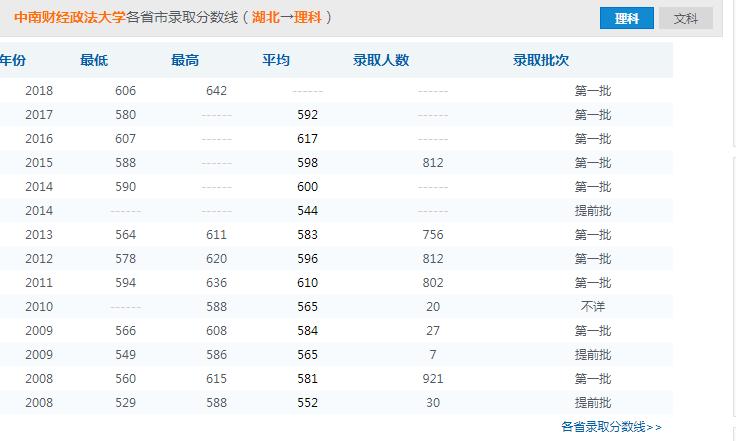
Task: Select average score 552 in 2008 提前批 row
Action: (x=307, y=402)
